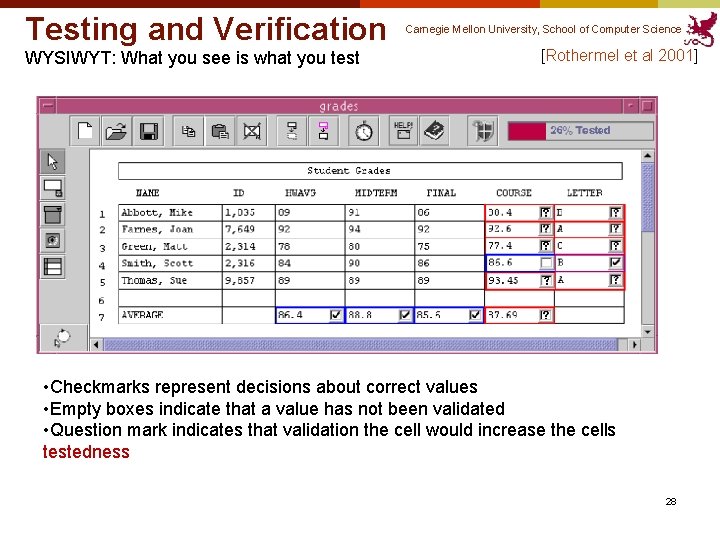Click the window menu button left of grades title

click(x=47, y=106)
